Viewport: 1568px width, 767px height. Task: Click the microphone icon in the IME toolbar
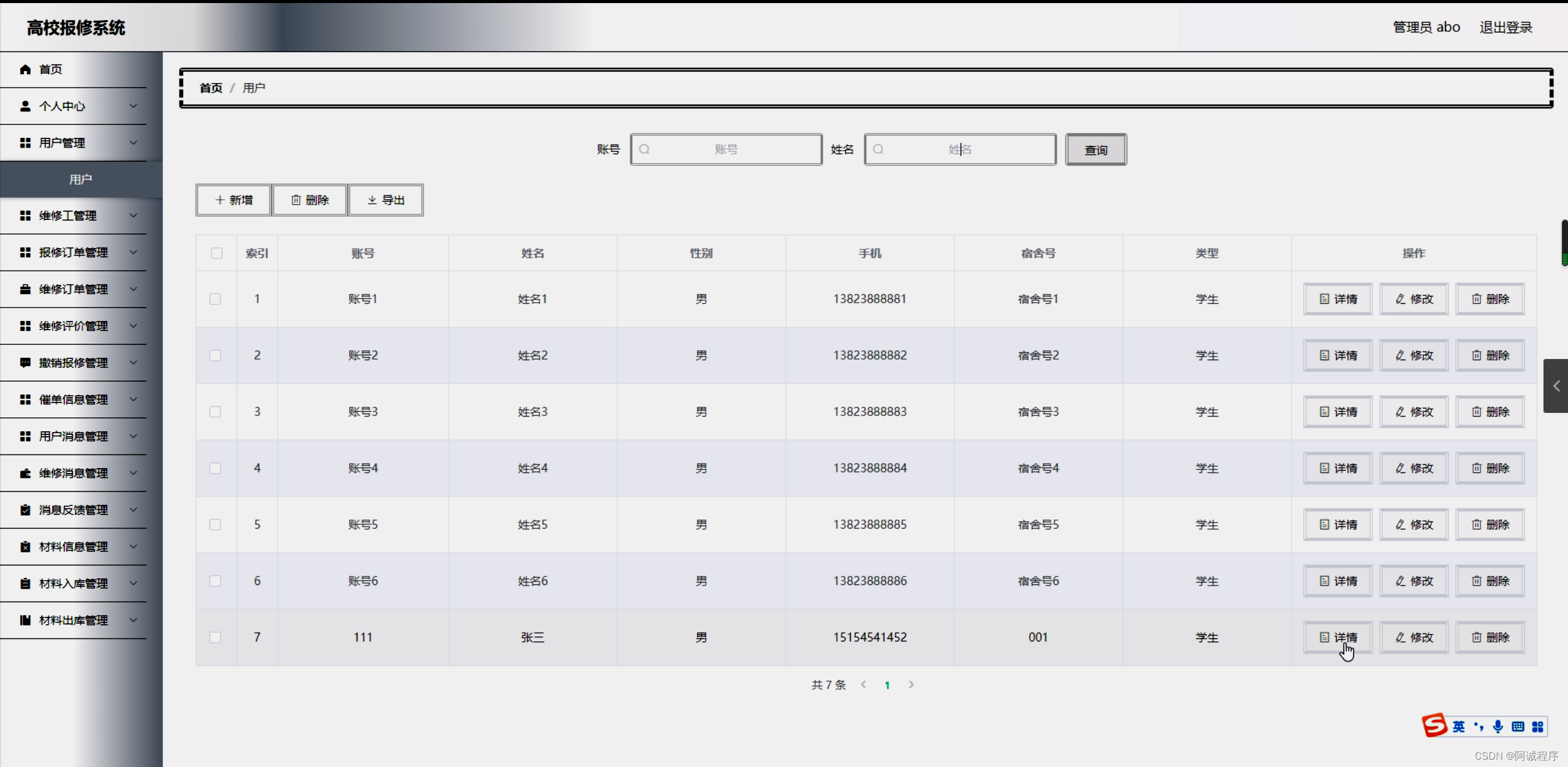pos(1498,727)
